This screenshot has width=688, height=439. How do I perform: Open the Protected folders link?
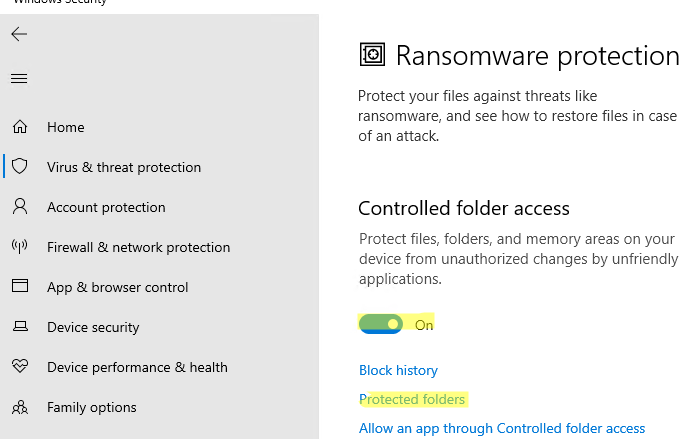(x=412, y=399)
